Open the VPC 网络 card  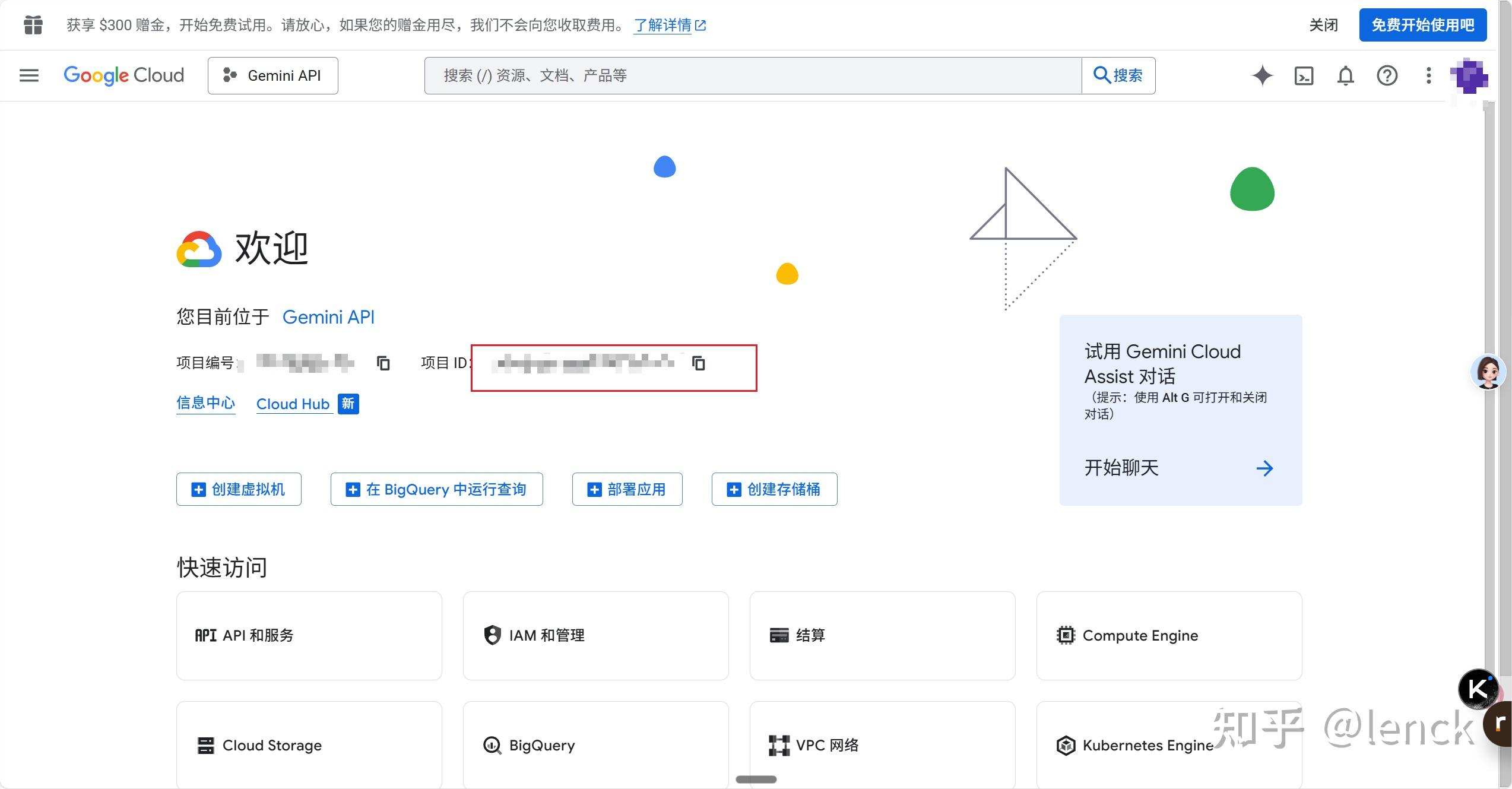[x=883, y=745]
